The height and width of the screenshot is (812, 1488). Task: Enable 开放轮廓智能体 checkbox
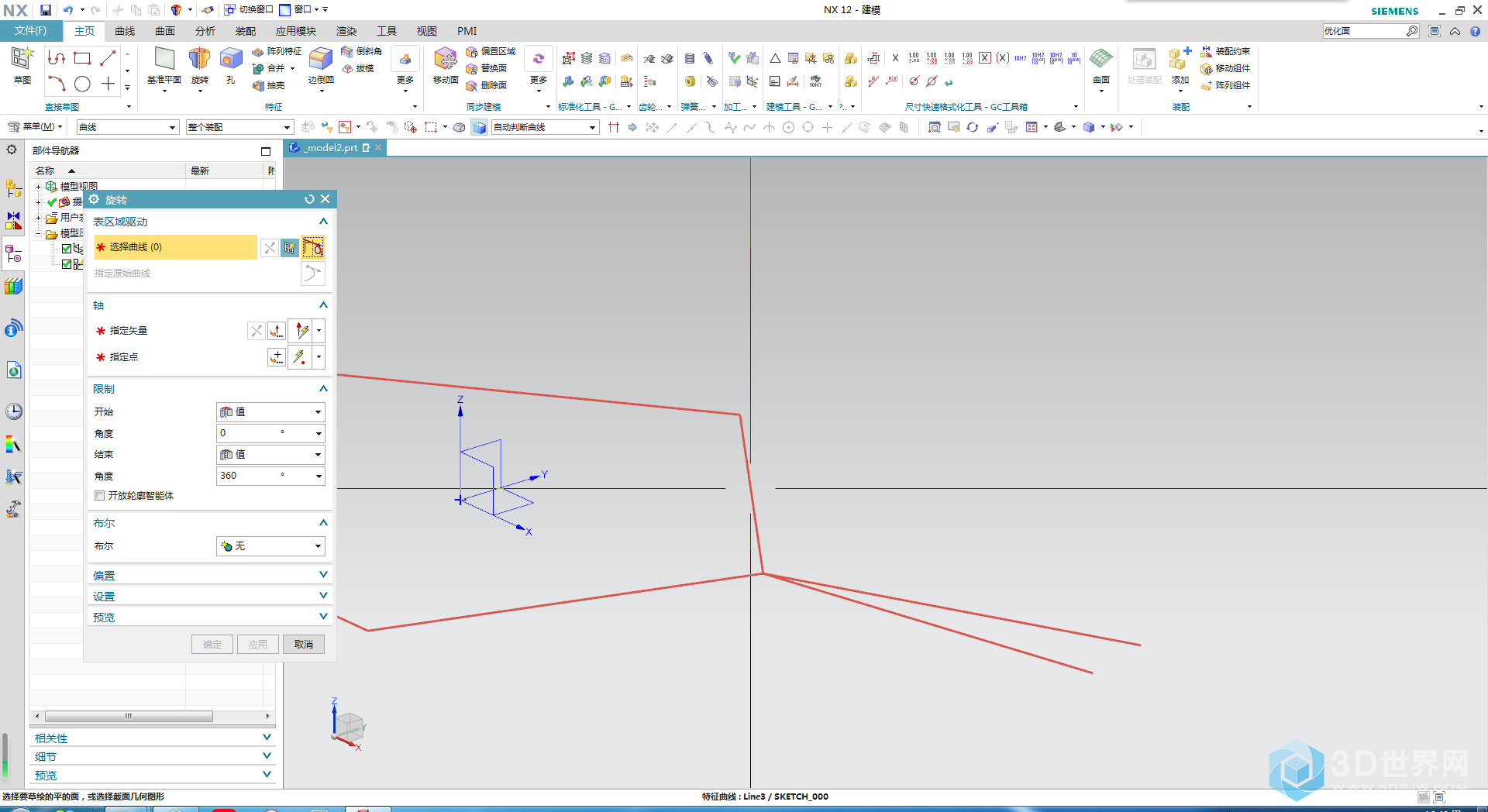(x=100, y=496)
